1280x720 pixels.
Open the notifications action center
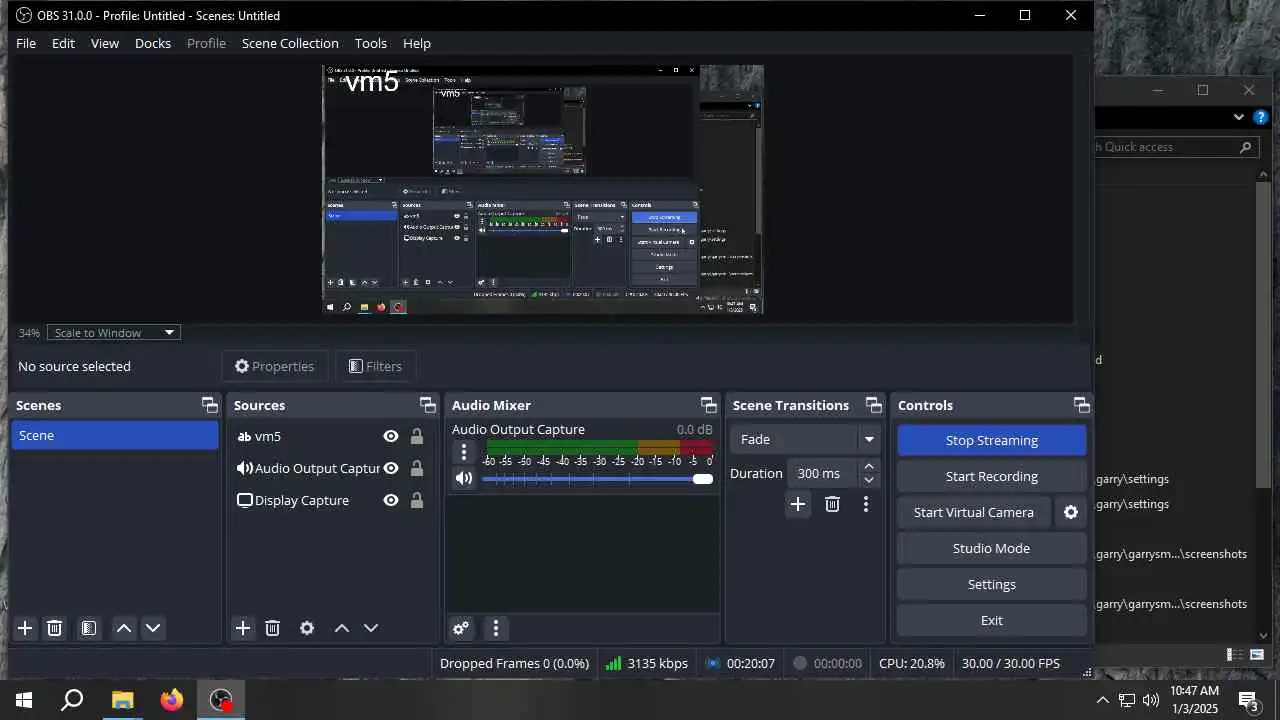1248,700
